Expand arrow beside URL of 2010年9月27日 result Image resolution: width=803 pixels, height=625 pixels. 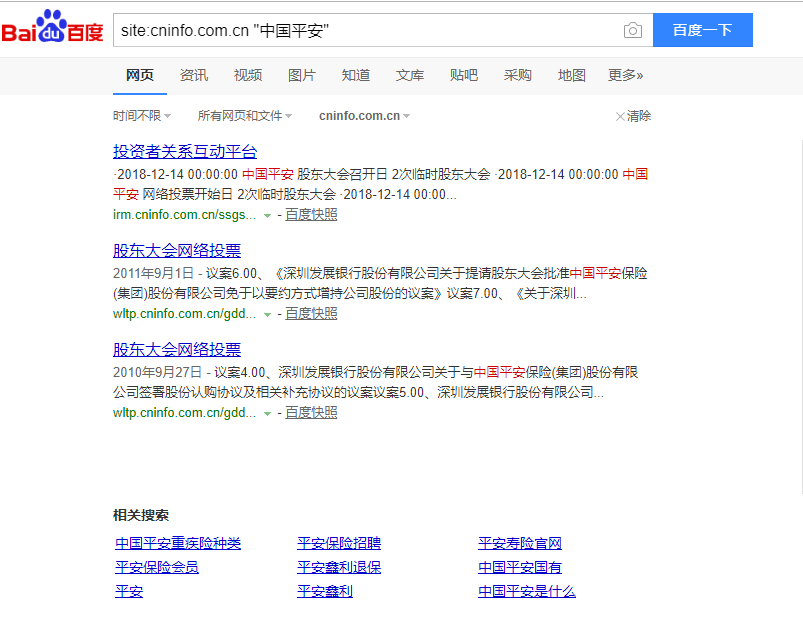coord(267,413)
